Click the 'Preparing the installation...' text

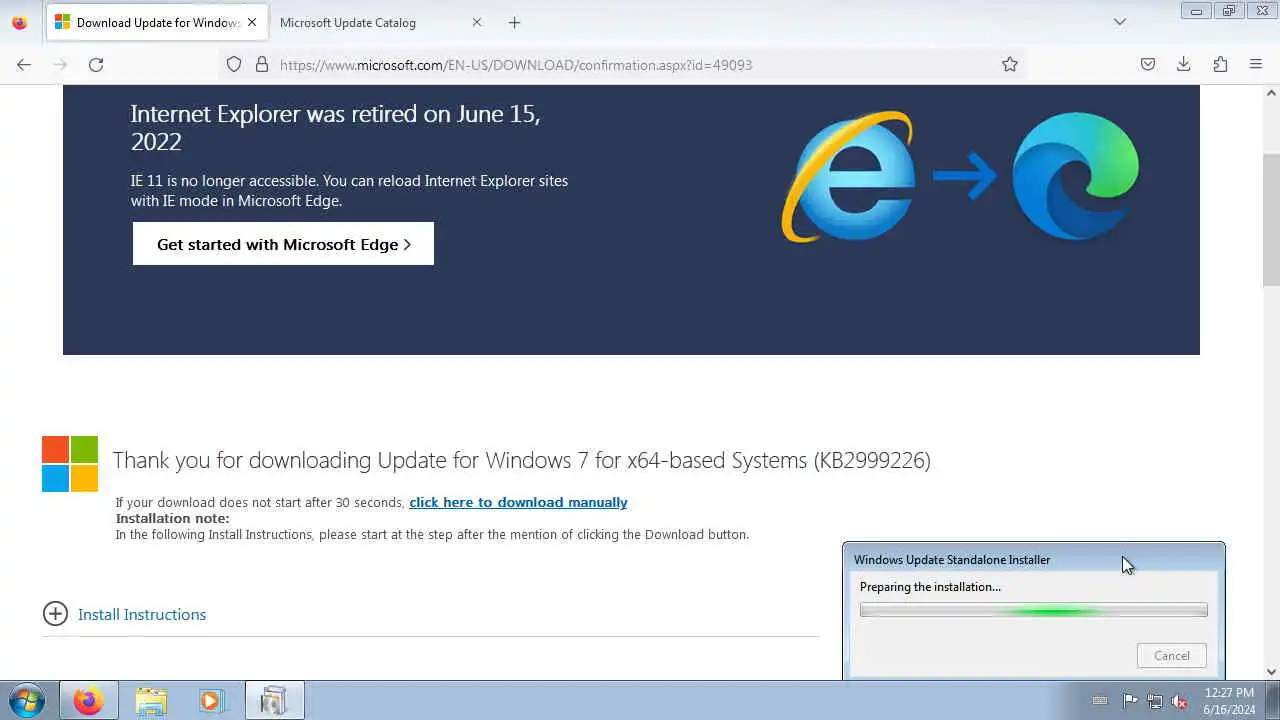[930, 587]
